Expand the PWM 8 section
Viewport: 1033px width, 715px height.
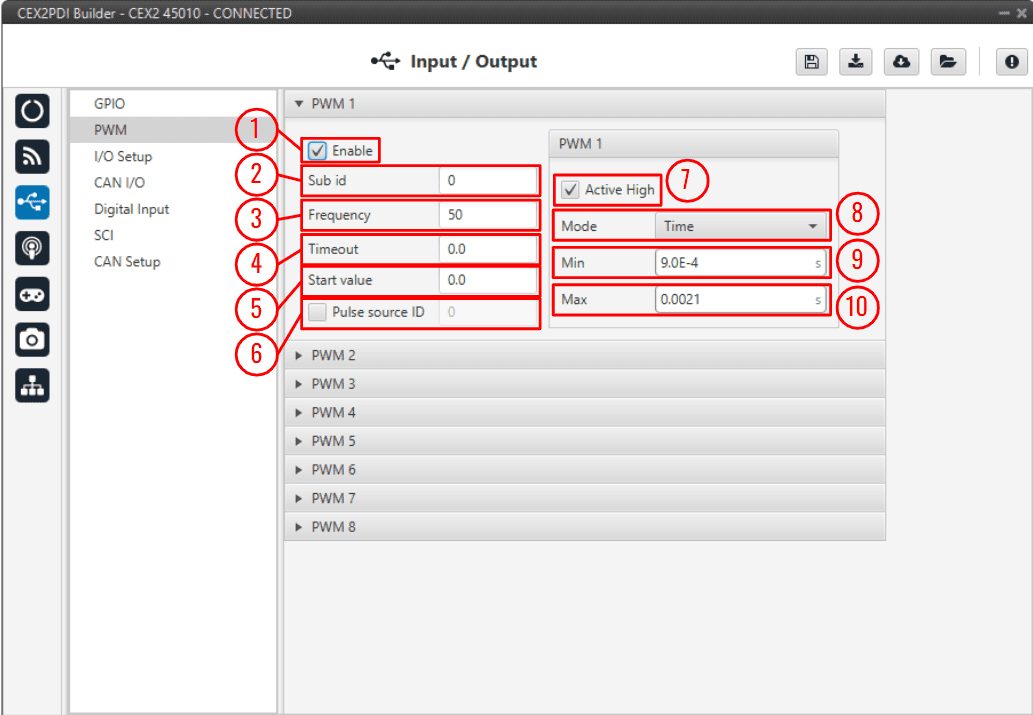tap(584, 527)
